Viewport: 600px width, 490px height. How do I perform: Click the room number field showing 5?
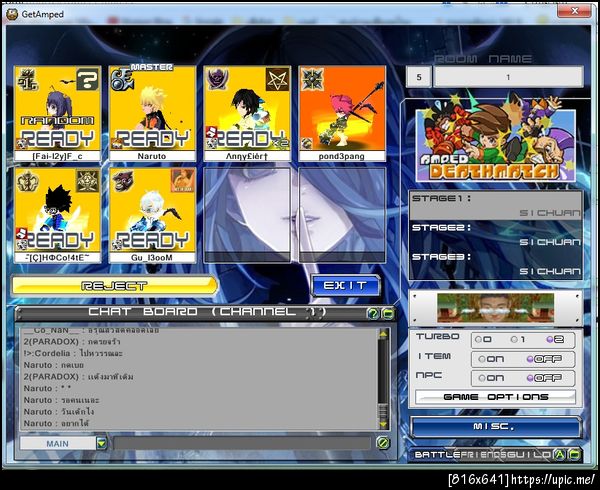(x=419, y=77)
